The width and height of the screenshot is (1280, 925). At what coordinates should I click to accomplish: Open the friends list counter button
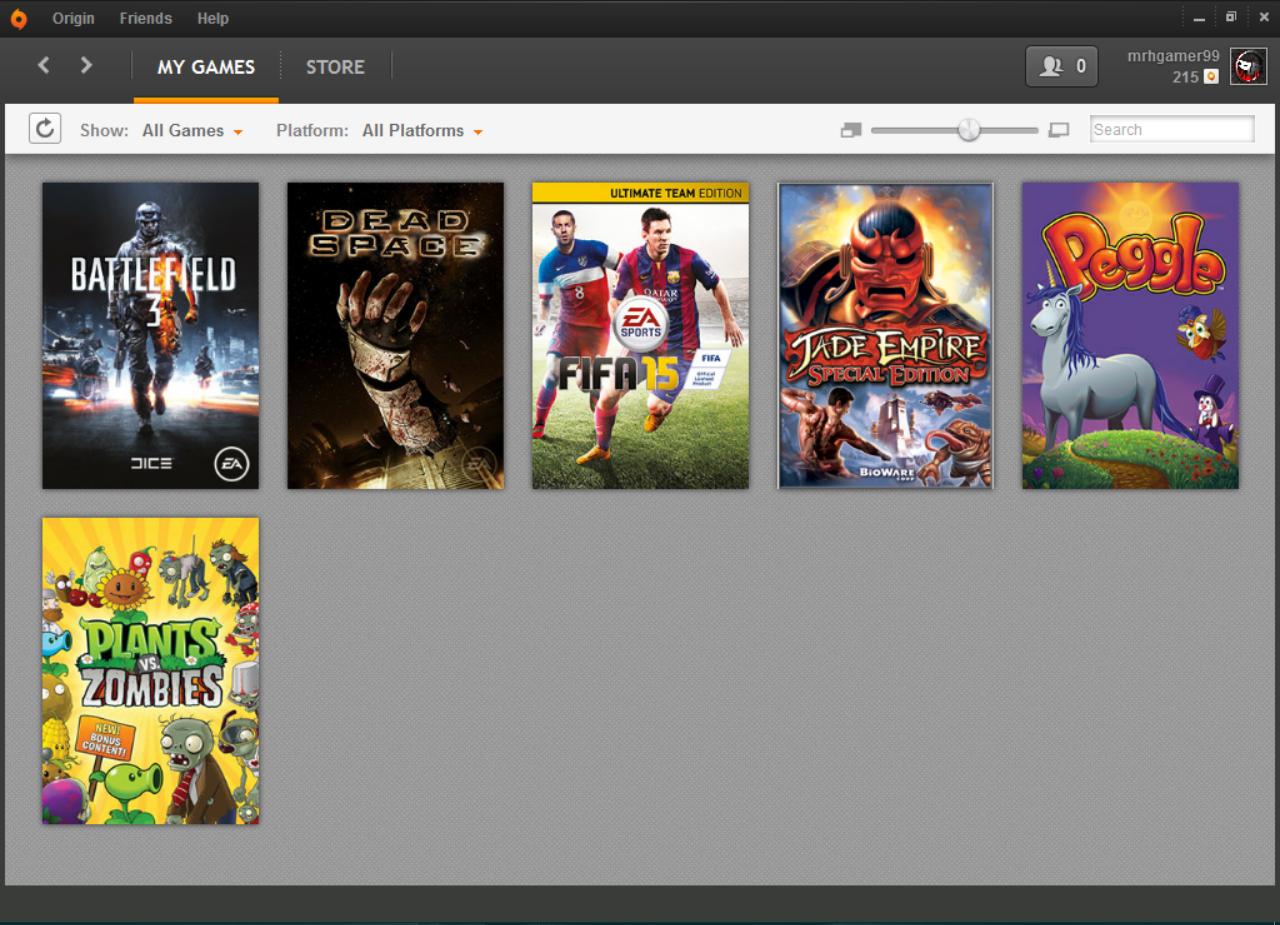click(x=1062, y=67)
